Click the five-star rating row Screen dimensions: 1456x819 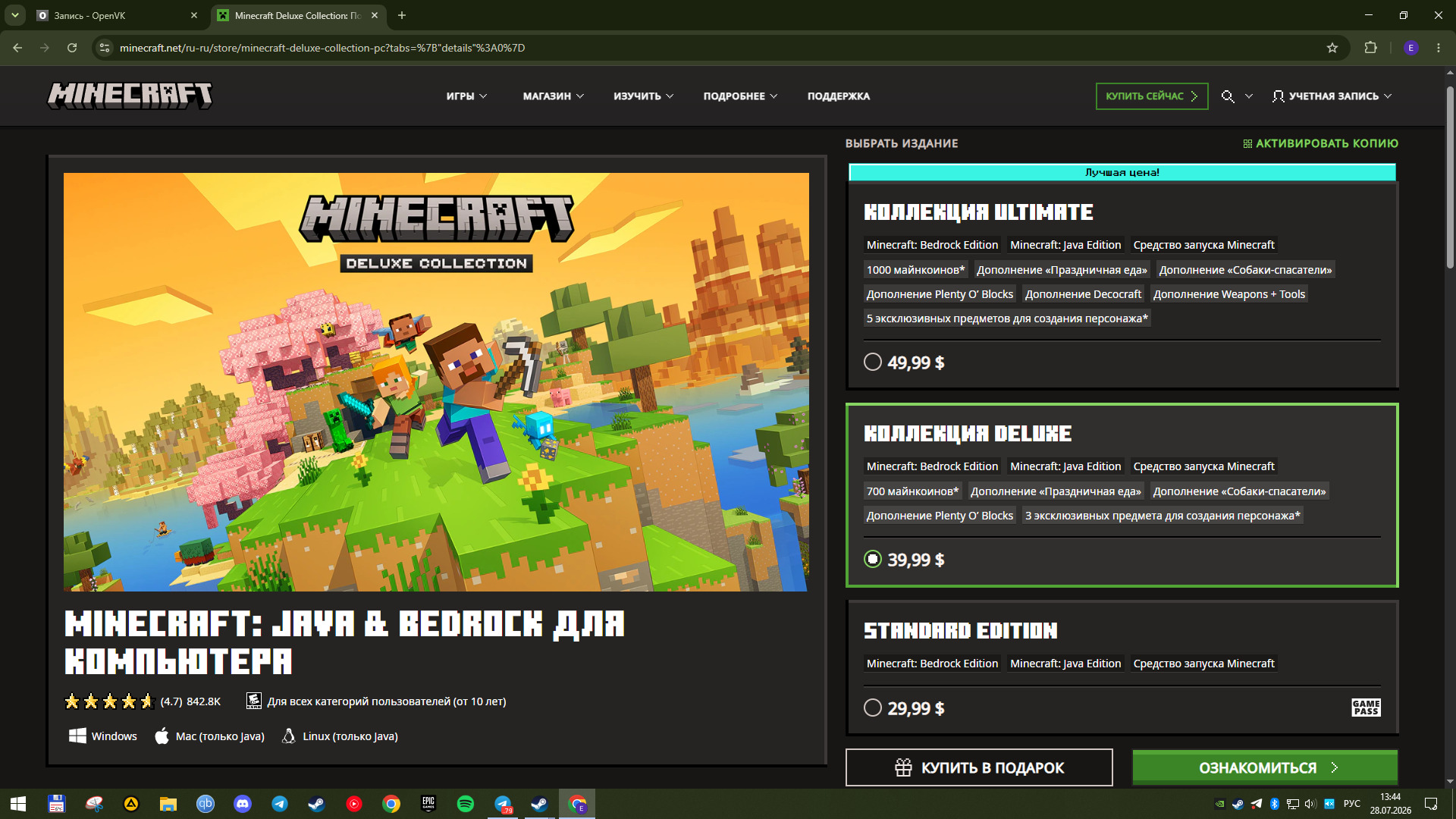110,701
